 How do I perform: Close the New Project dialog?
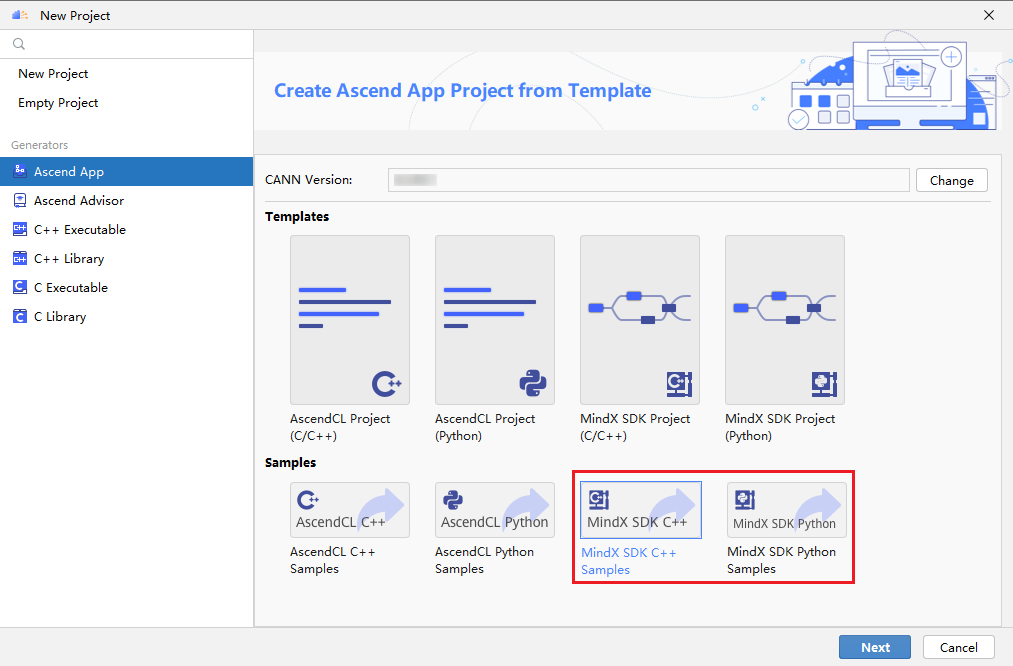[988, 15]
